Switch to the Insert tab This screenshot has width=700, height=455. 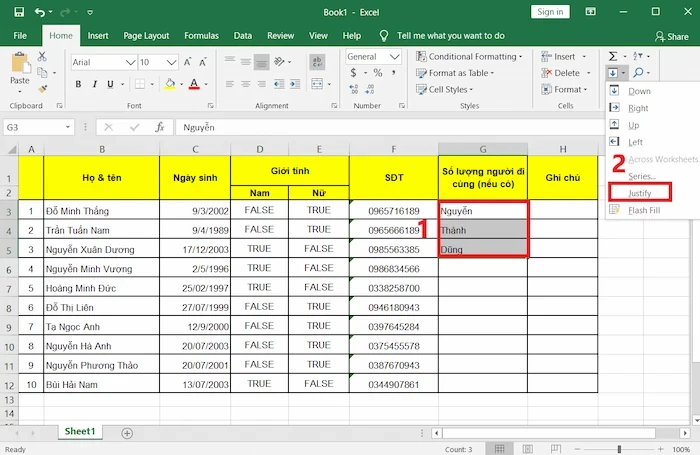98,36
